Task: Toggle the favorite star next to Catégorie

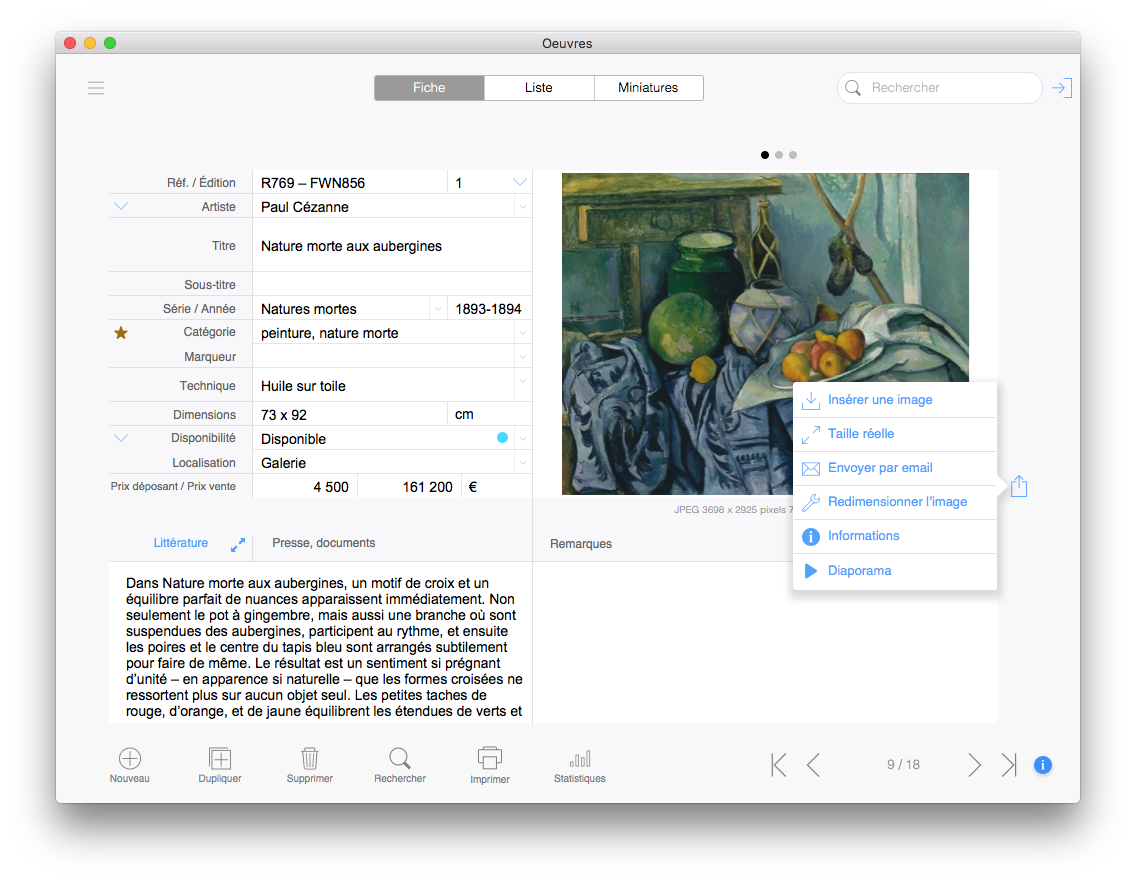Action: (121, 333)
